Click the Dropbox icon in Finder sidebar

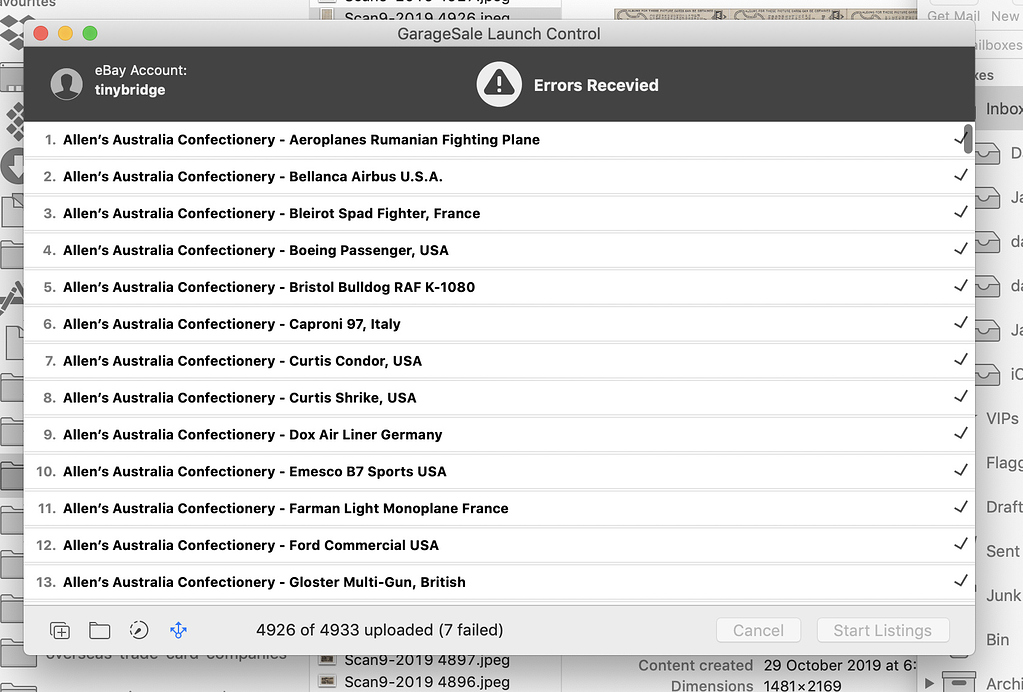point(13,31)
